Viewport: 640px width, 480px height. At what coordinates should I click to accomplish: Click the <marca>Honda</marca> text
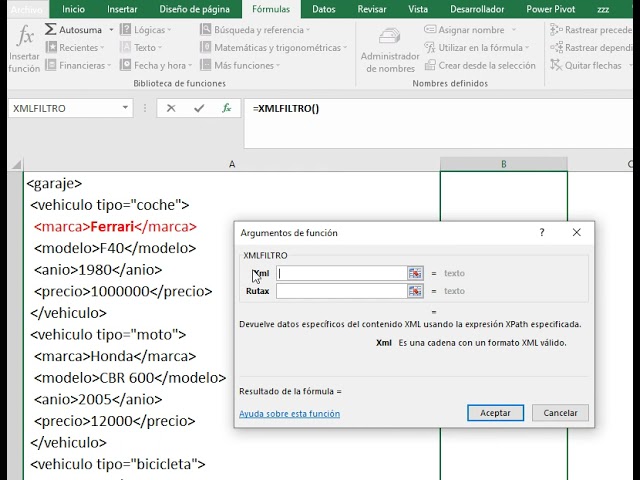click(x=115, y=356)
